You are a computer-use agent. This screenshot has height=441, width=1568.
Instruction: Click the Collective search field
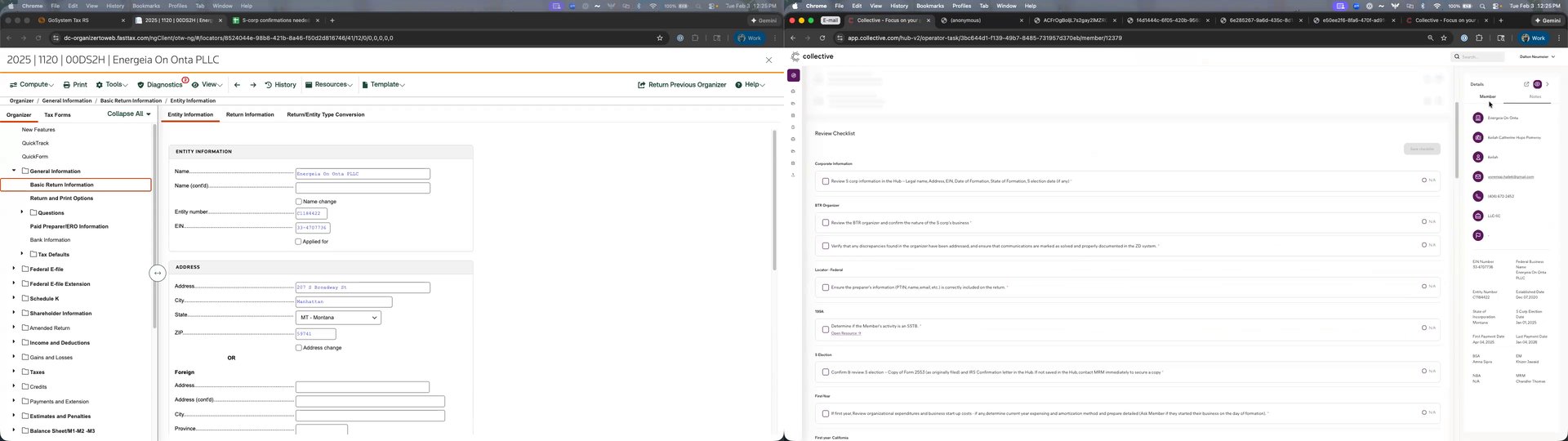(1477, 56)
